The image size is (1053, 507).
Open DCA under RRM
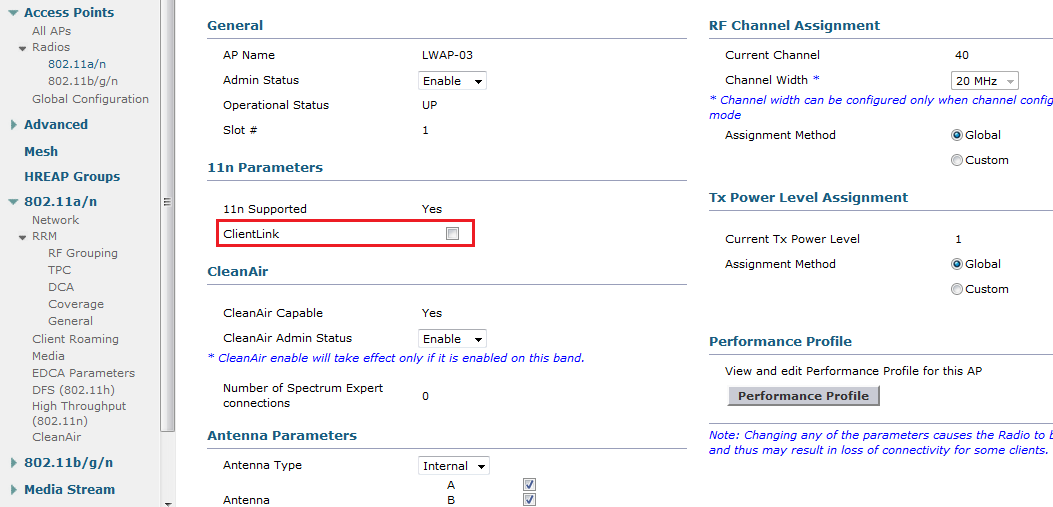[61, 287]
